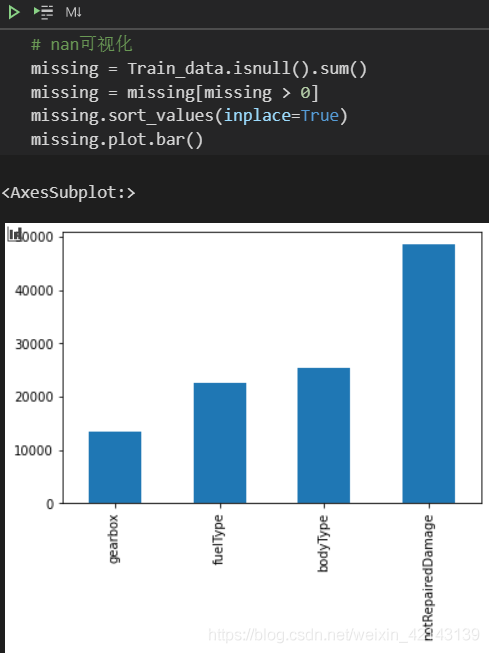This screenshot has width=489, height=653.
Task: Click the 40000 y-axis tick label
Action: 34,291
